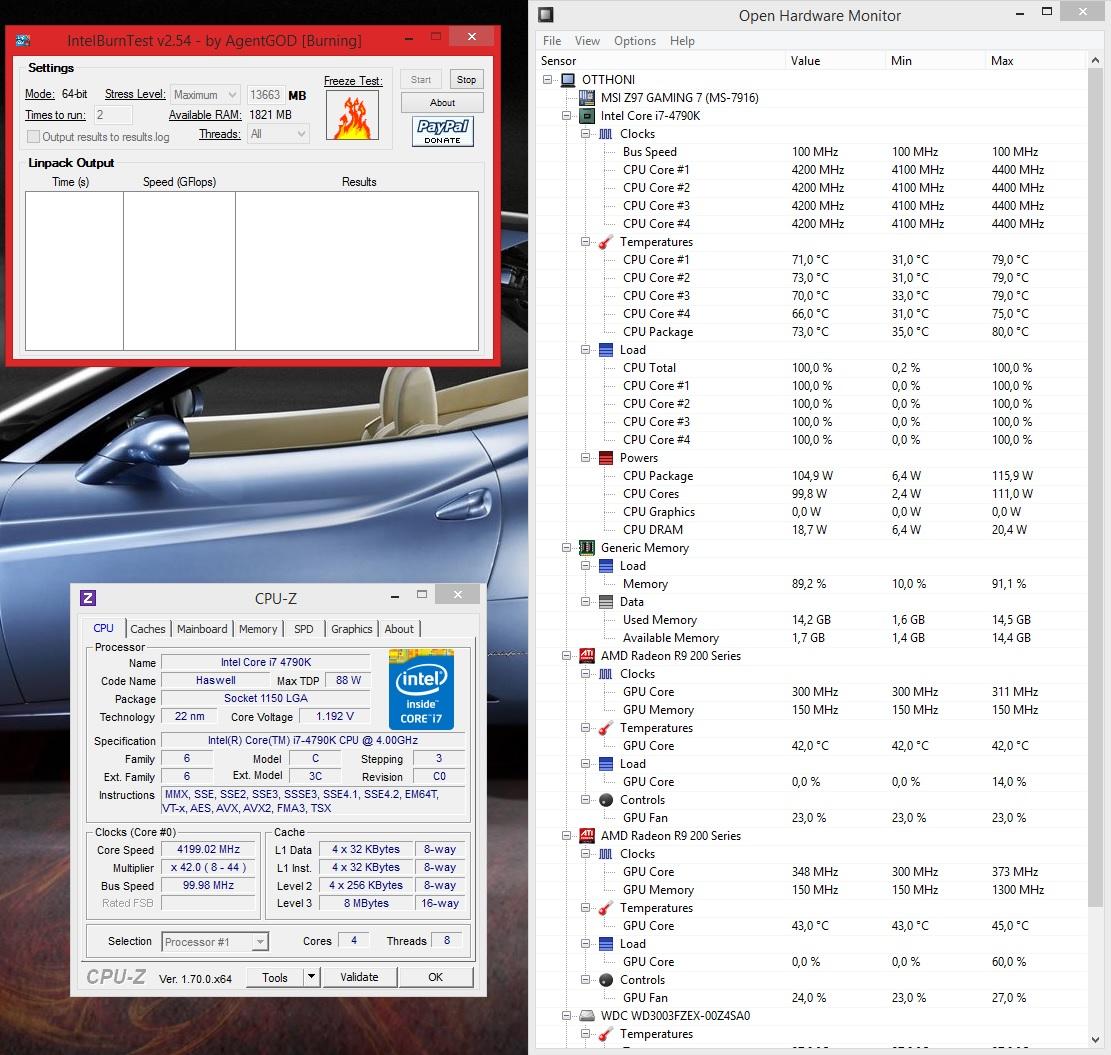Image resolution: width=1111 pixels, height=1055 pixels.
Task: Collapse the OTTHONI tree node
Action: (548, 80)
